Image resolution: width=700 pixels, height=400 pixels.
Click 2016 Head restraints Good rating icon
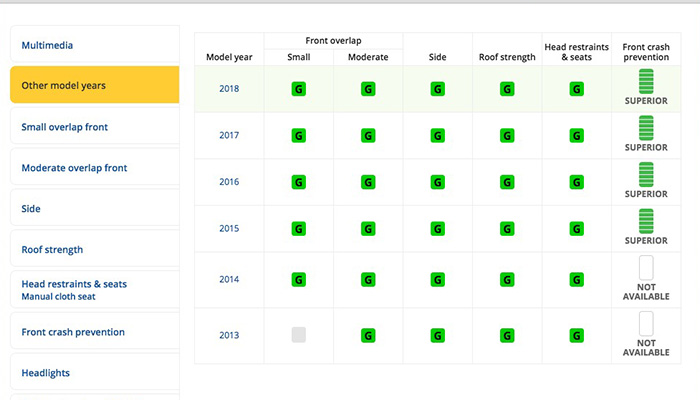[x=577, y=182]
